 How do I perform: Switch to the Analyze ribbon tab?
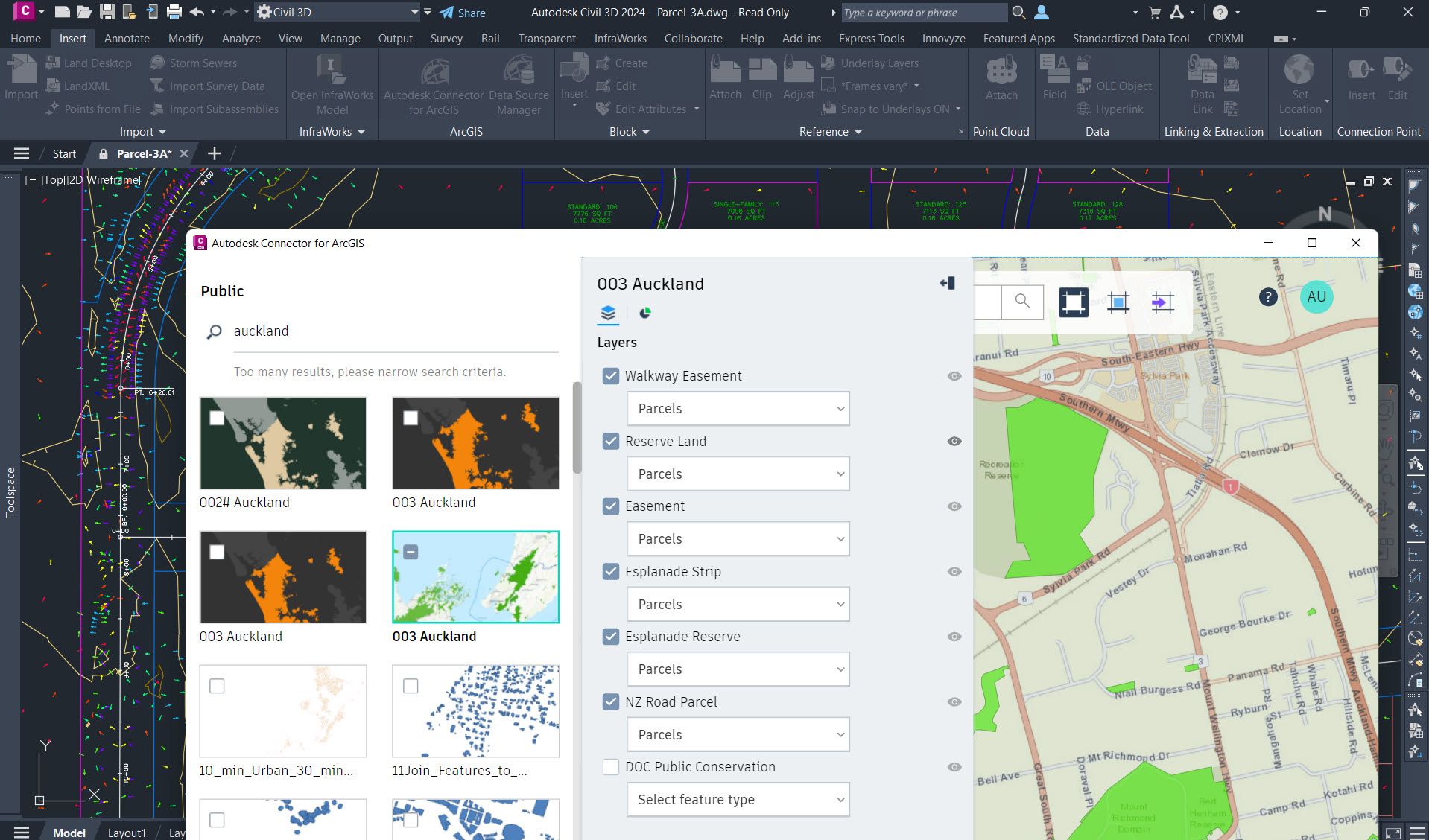(241, 39)
